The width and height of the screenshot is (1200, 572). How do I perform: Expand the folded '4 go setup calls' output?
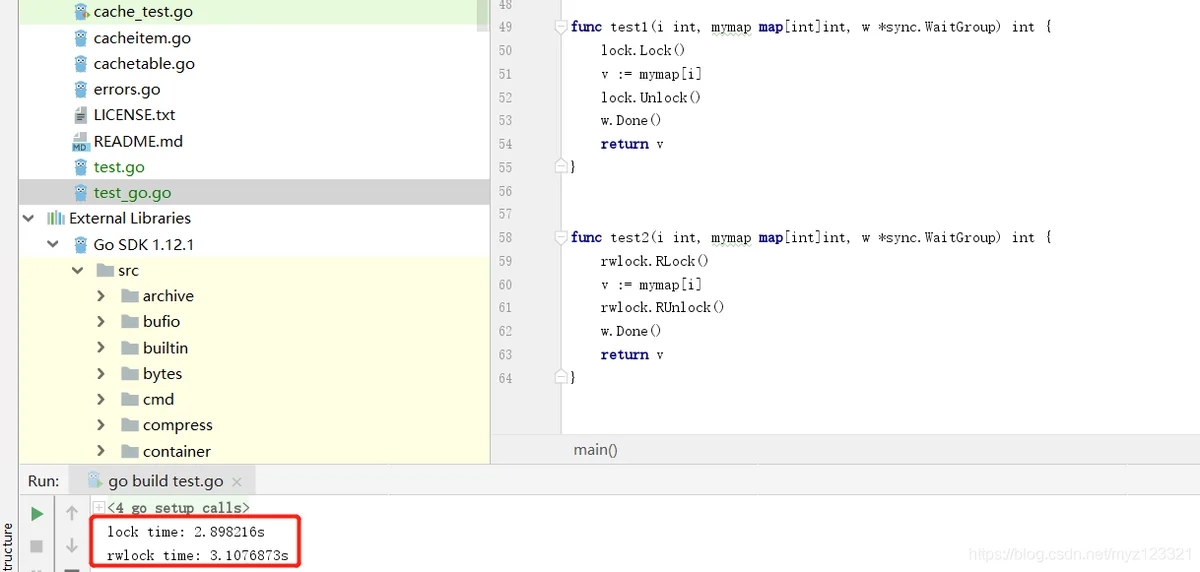tap(99, 507)
